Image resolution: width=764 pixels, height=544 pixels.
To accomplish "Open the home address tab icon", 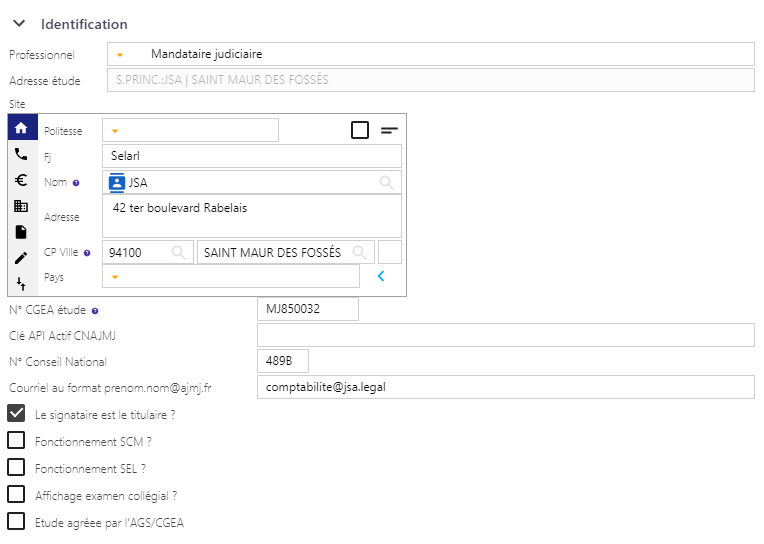I will [x=21, y=128].
